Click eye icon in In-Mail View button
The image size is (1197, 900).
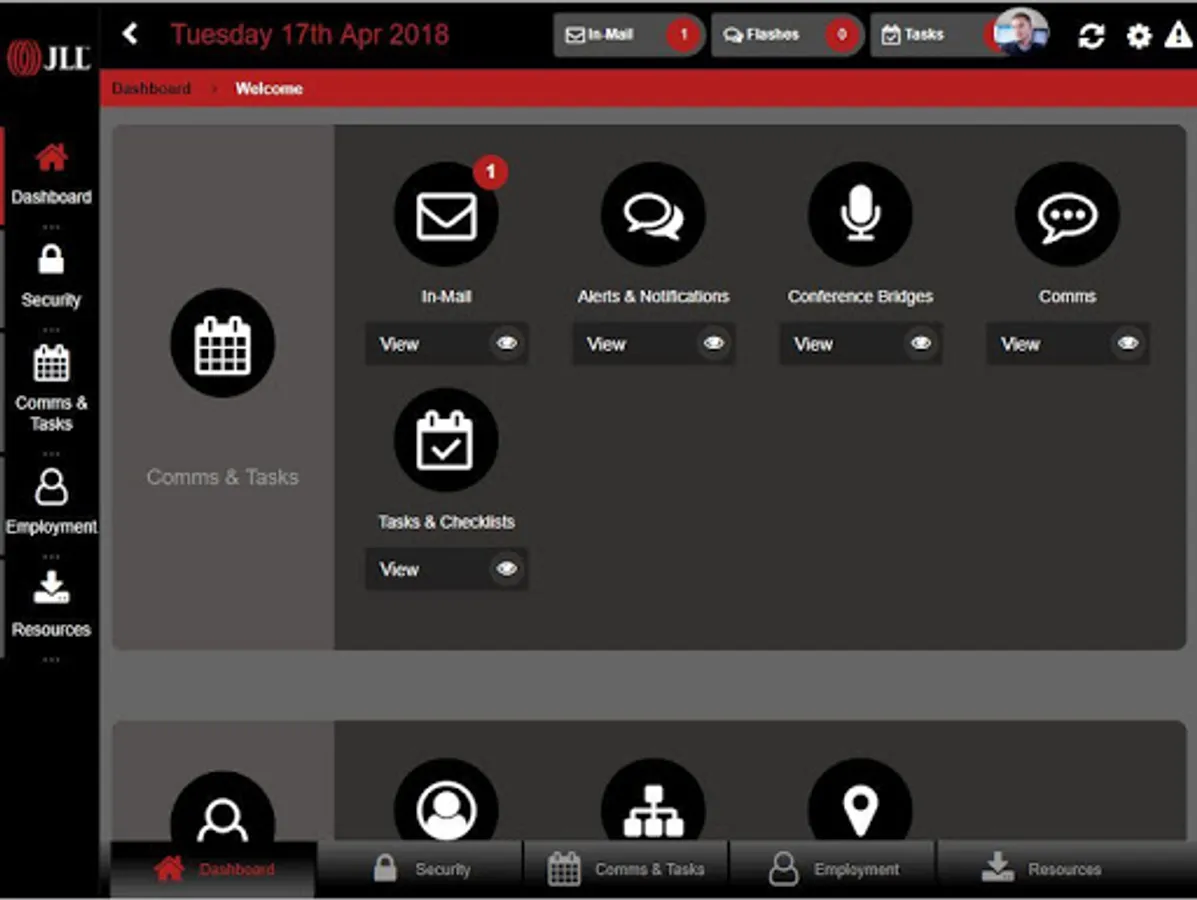pyautogui.click(x=506, y=343)
